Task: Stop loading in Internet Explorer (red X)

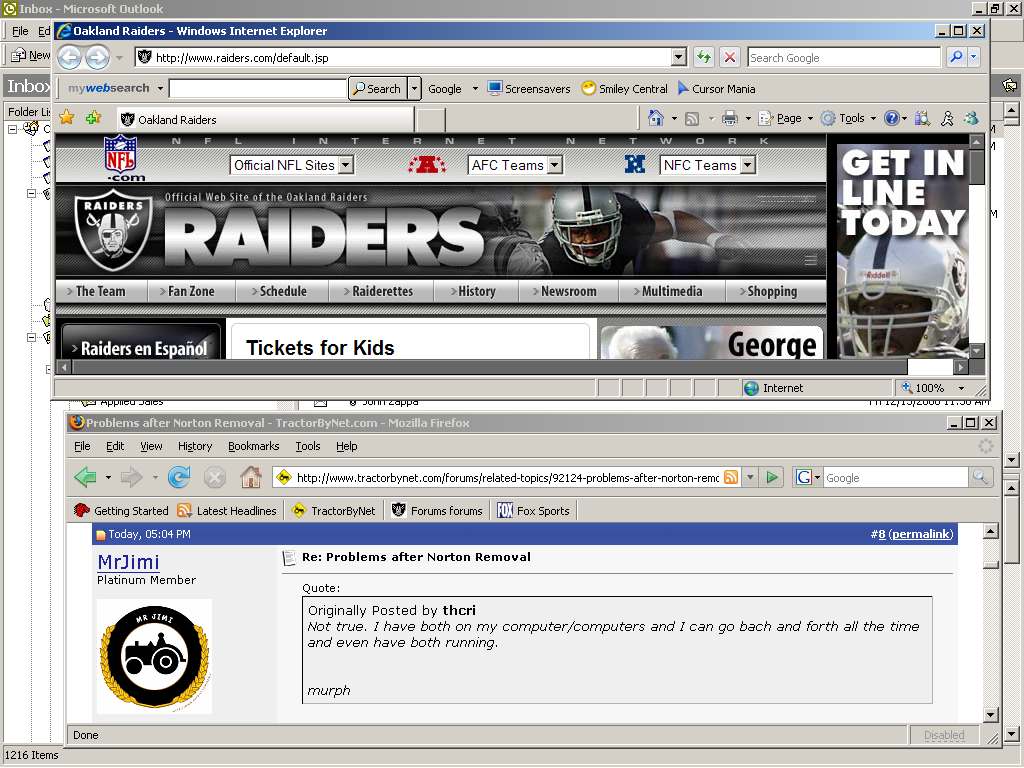Action: tap(729, 57)
